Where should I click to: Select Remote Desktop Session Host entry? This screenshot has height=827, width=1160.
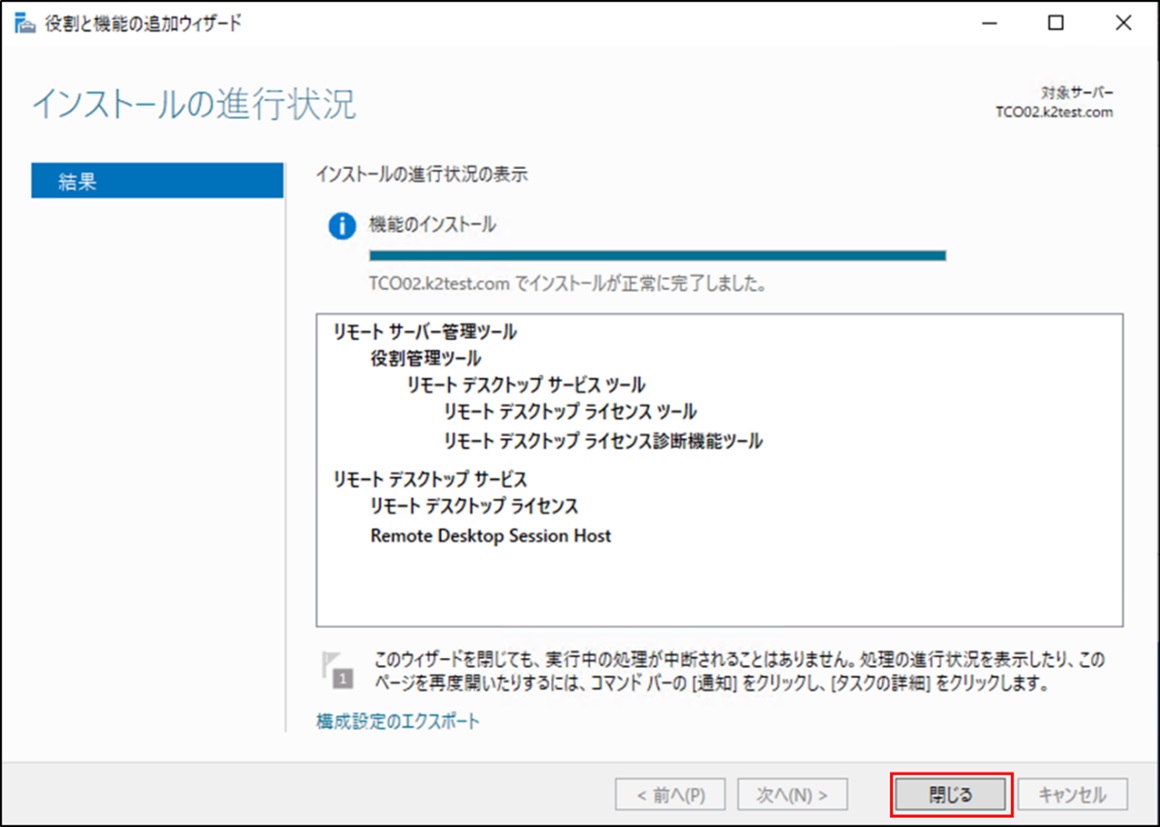[490, 536]
